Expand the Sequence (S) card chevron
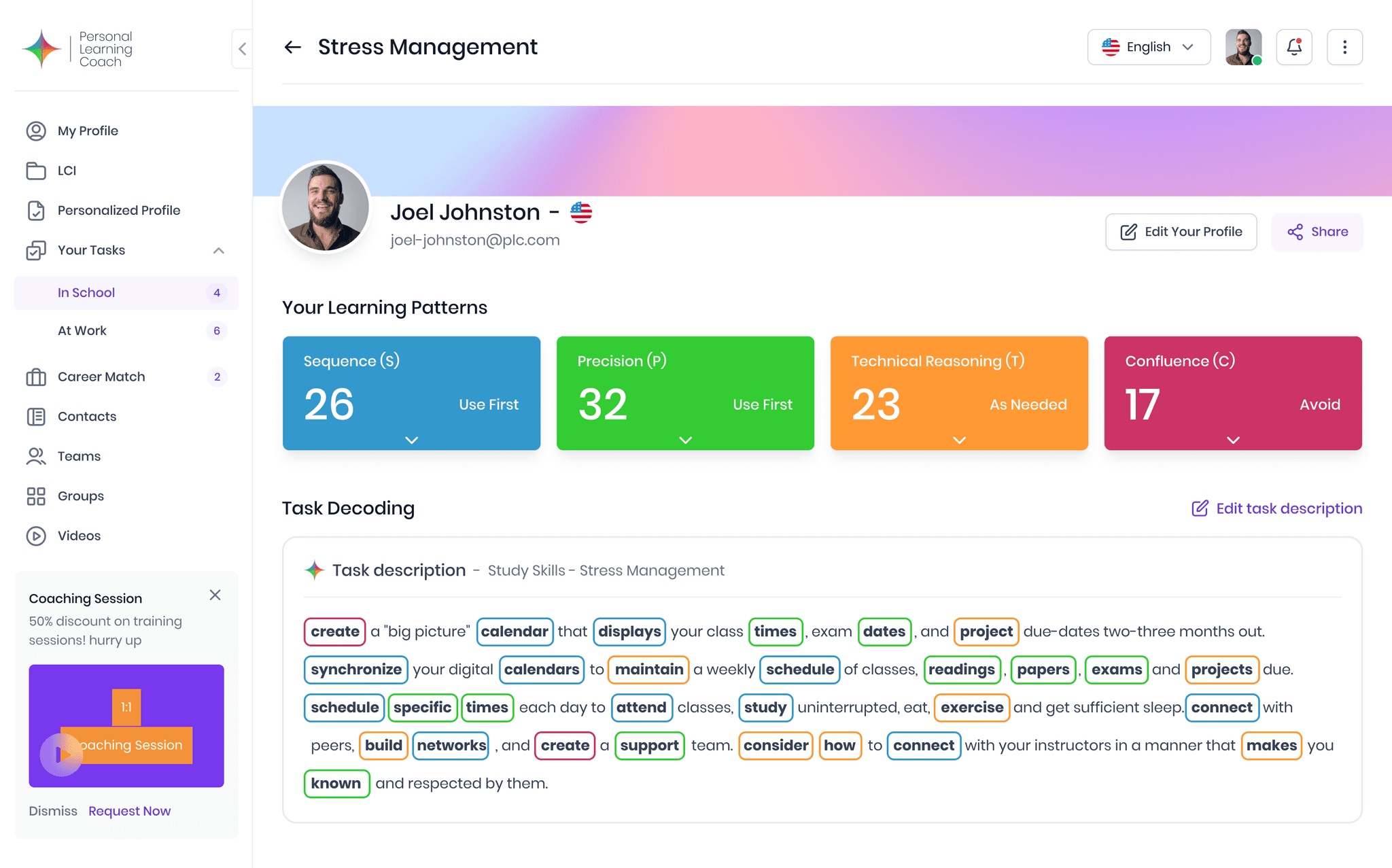This screenshot has height=868, width=1392. tap(411, 440)
